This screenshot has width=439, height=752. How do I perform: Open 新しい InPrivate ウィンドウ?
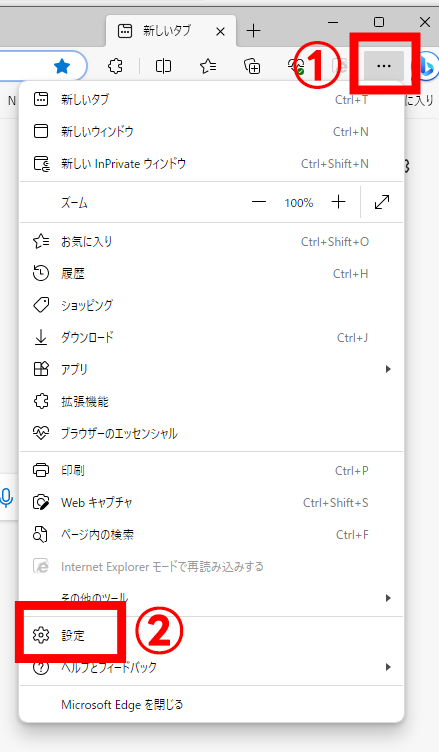(211, 164)
